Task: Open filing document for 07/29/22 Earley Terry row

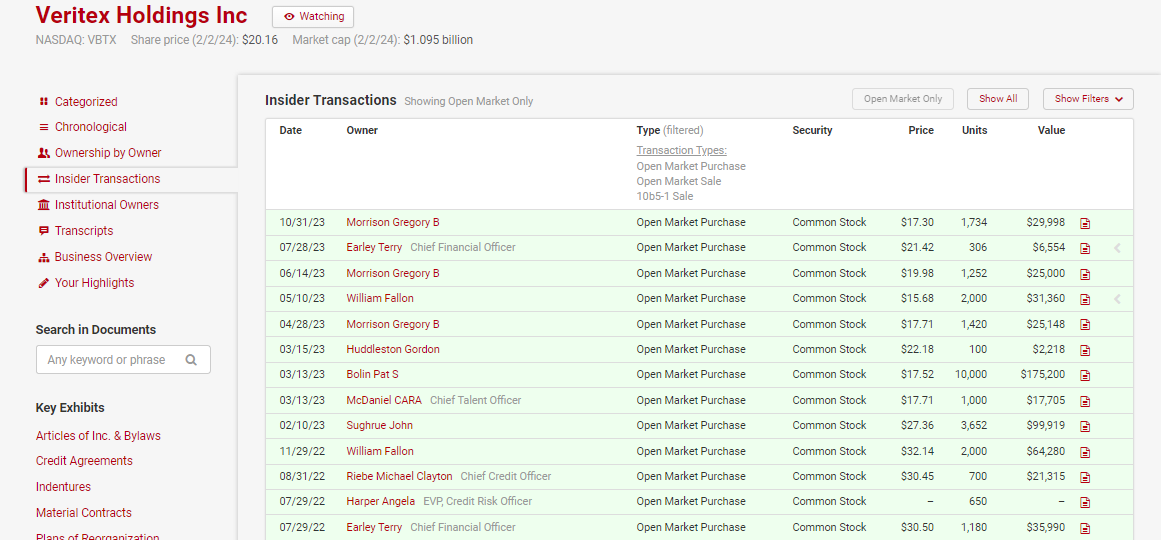Action: (1085, 528)
